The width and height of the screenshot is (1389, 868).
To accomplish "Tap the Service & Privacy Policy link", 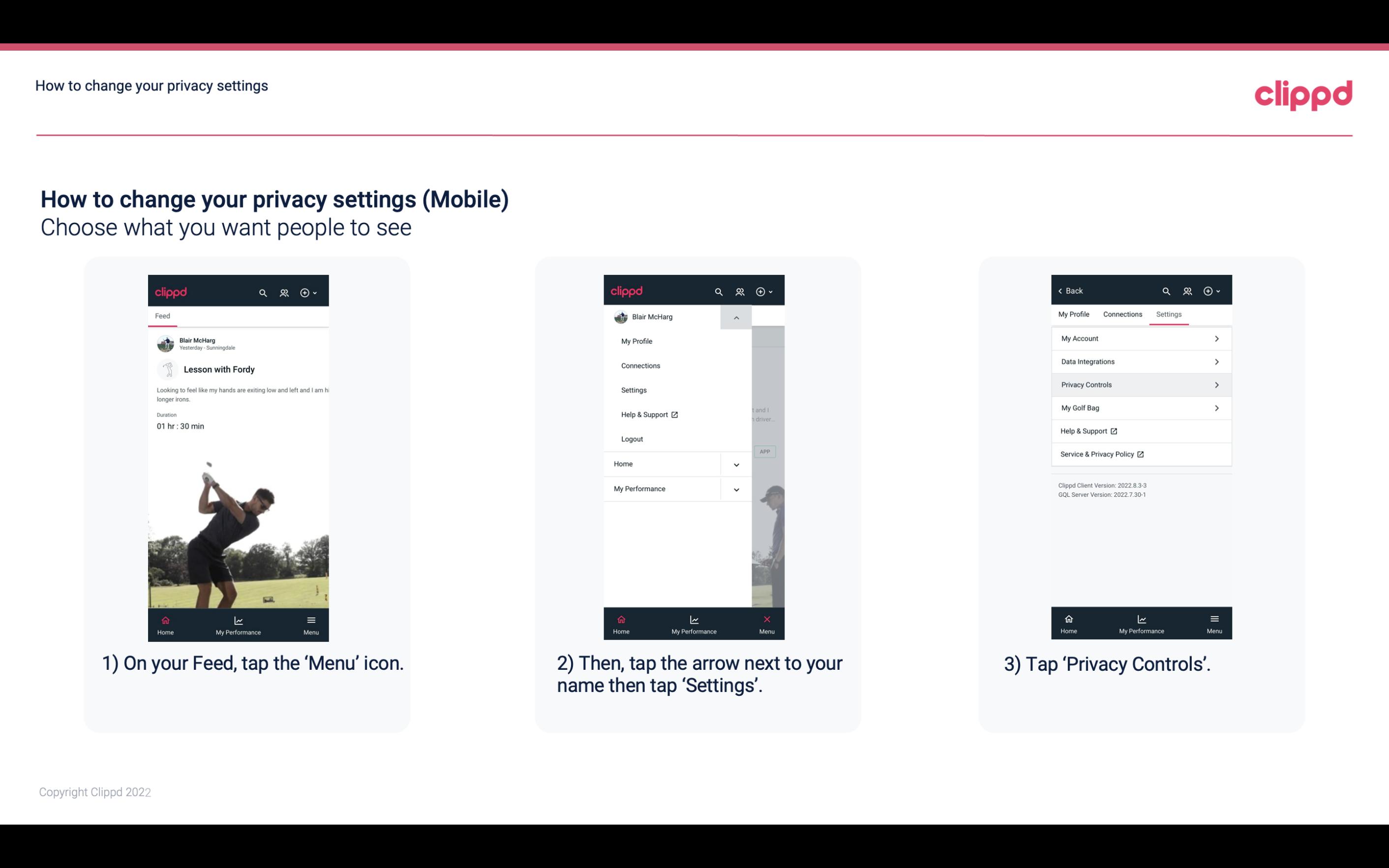I will click(x=1100, y=454).
